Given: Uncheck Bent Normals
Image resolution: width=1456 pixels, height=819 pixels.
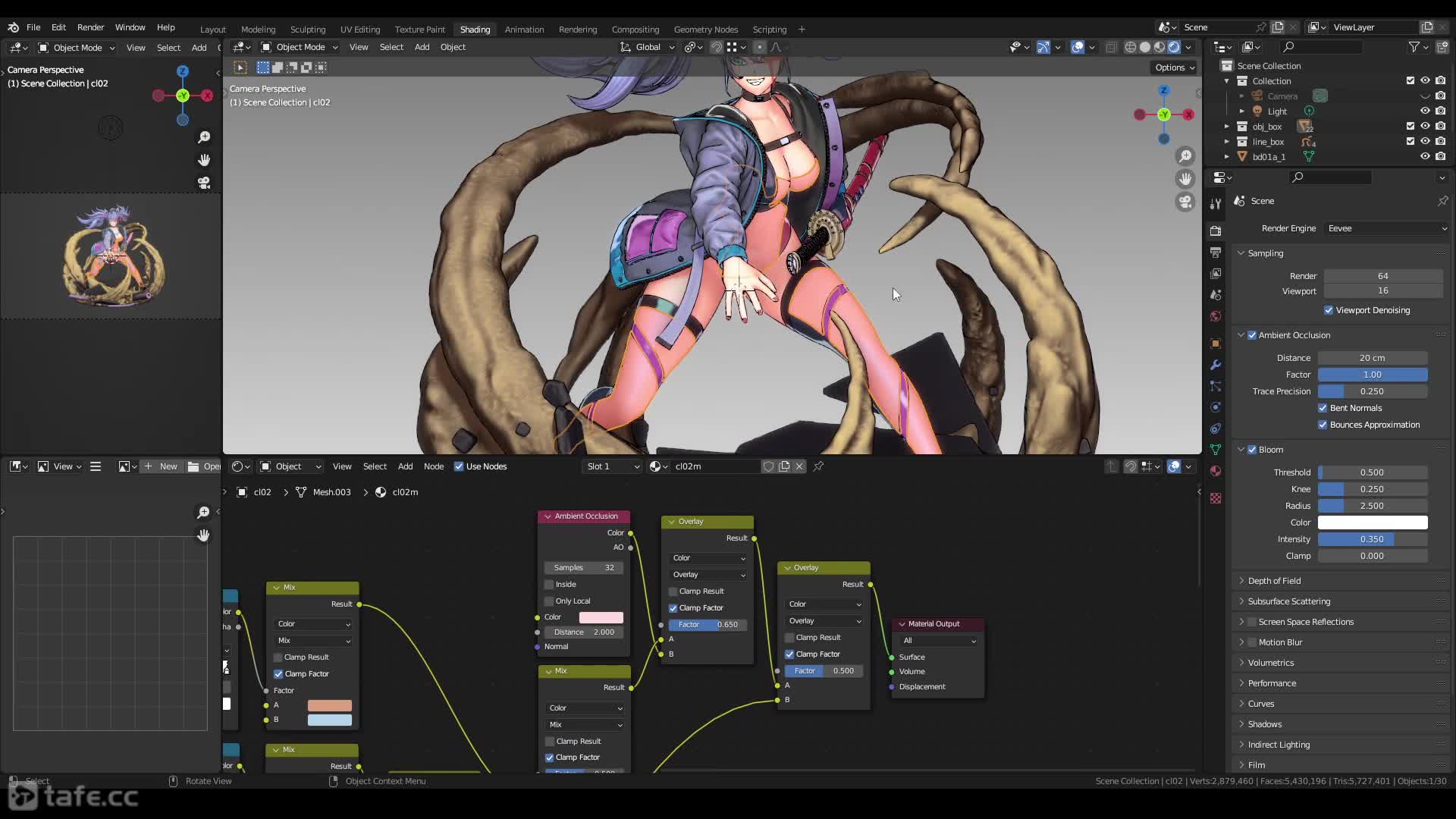Looking at the screenshot, I should (x=1323, y=408).
